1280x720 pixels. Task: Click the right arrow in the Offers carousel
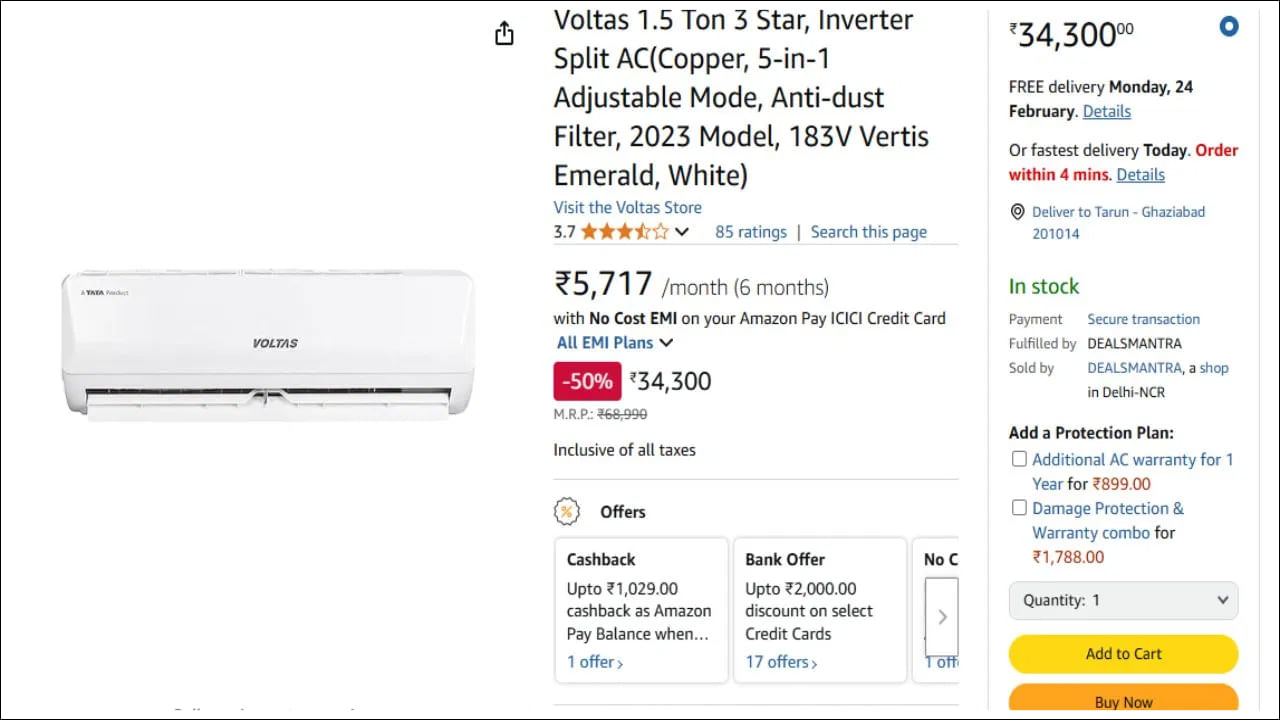pos(941,617)
